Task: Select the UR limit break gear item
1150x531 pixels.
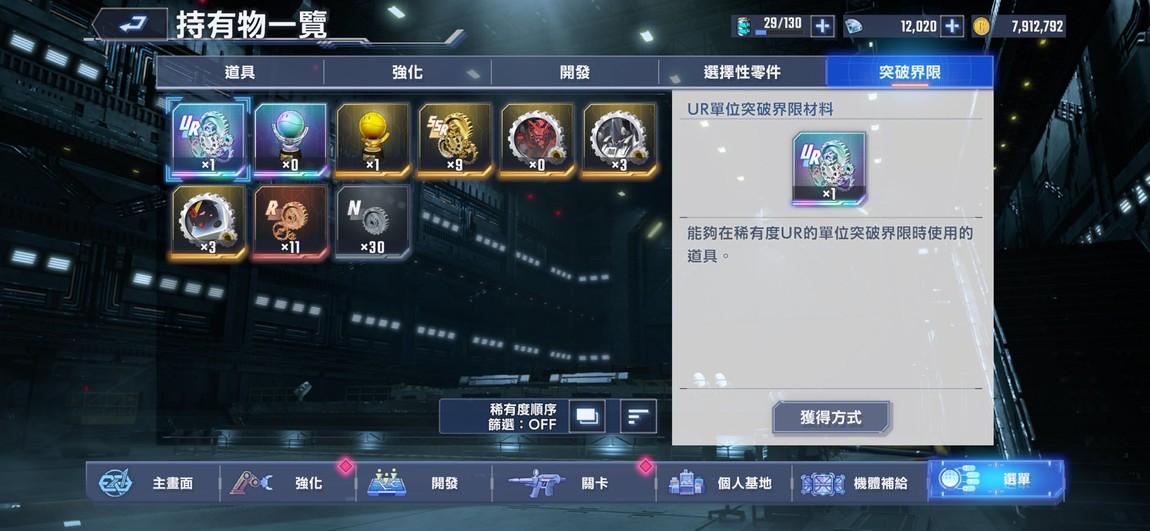Action: [209, 140]
